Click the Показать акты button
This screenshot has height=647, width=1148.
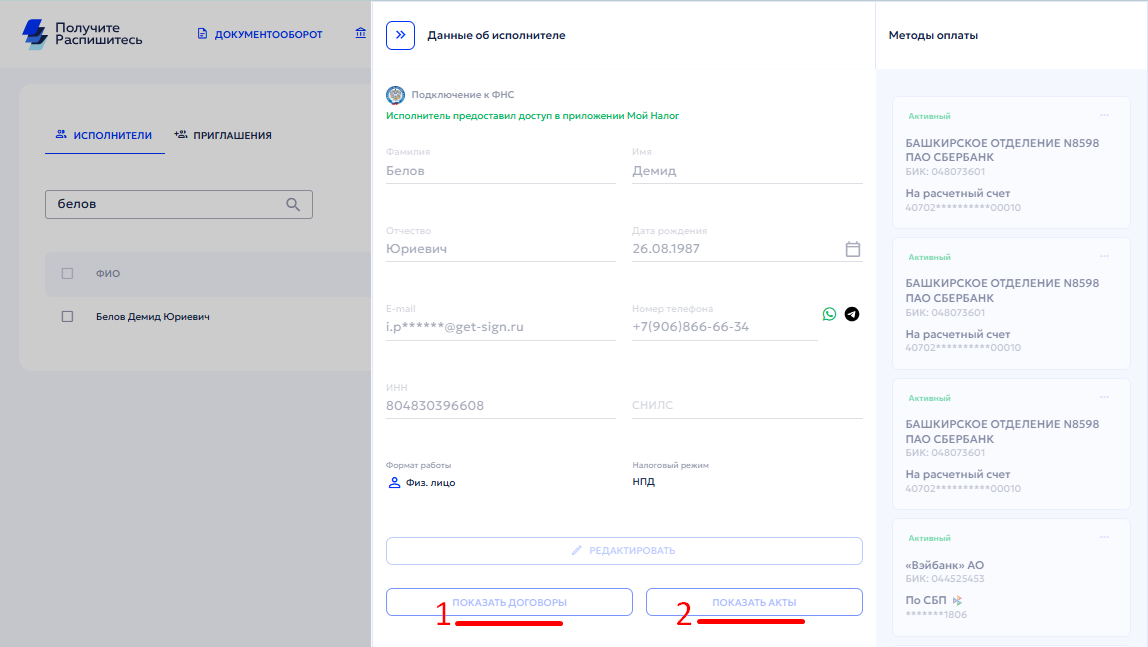click(x=754, y=602)
